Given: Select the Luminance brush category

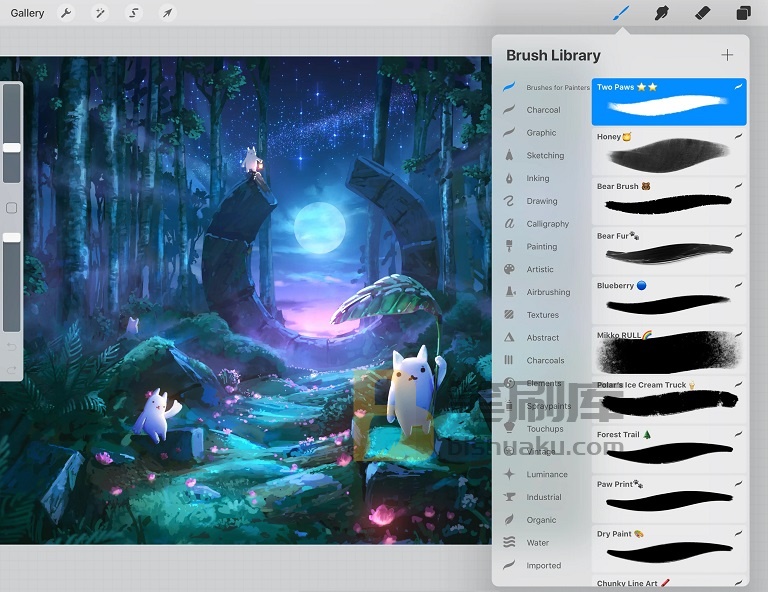Looking at the screenshot, I should click(547, 474).
